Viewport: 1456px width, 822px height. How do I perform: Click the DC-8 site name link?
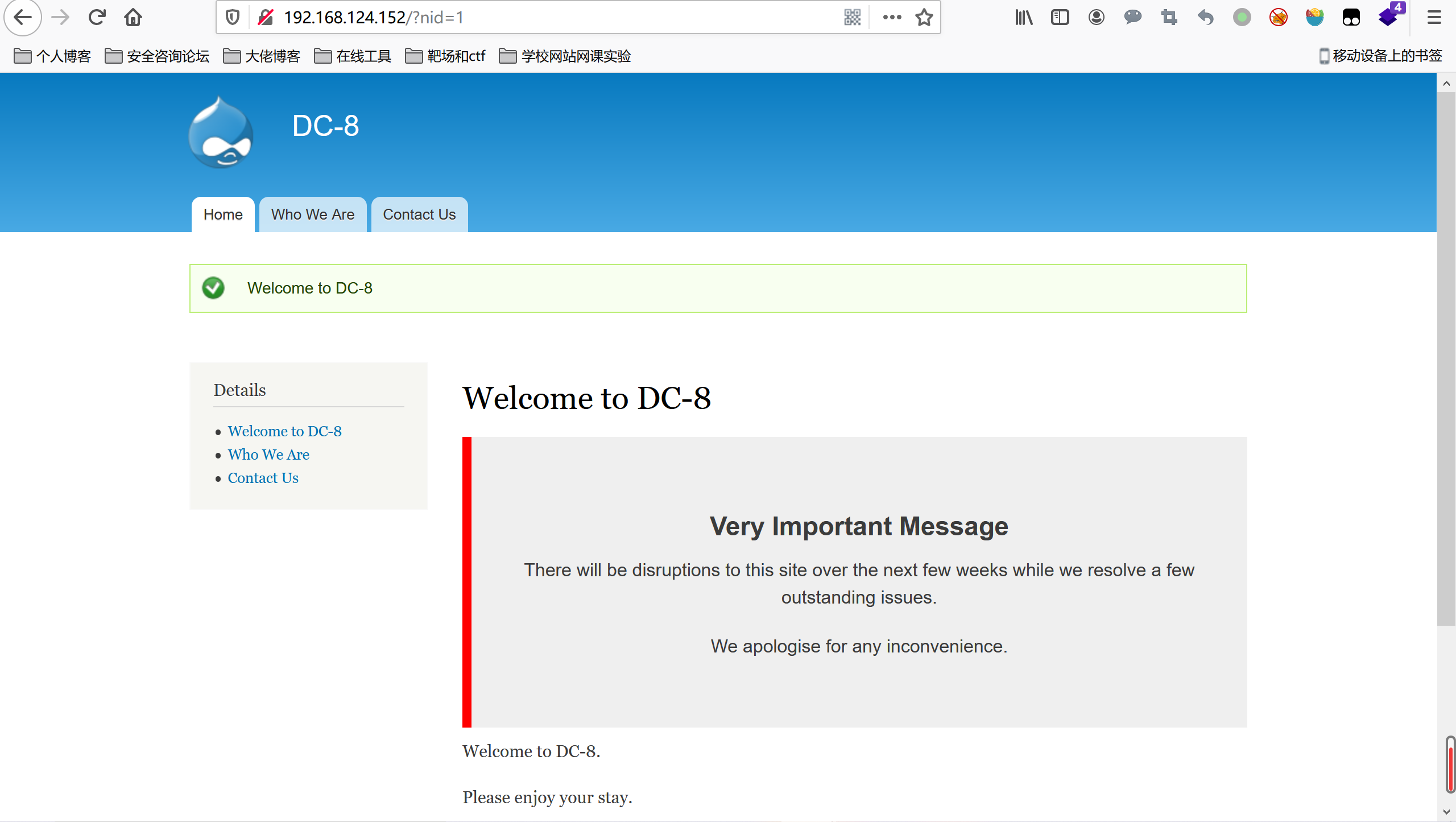325,126
